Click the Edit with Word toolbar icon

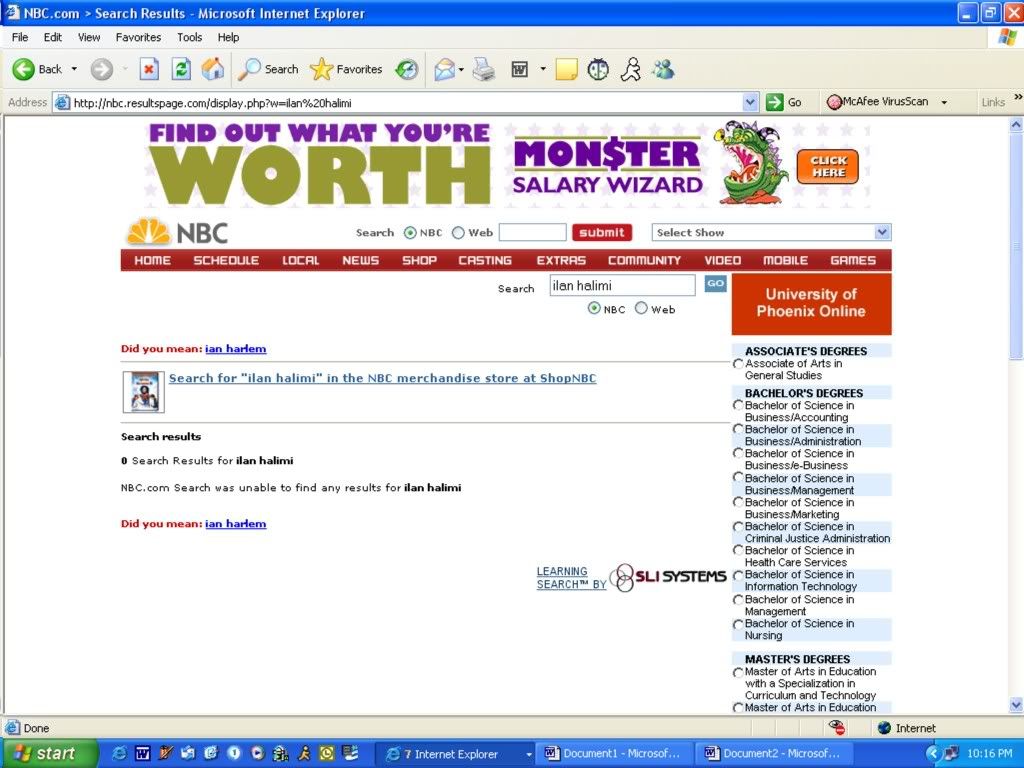point(520,69)
